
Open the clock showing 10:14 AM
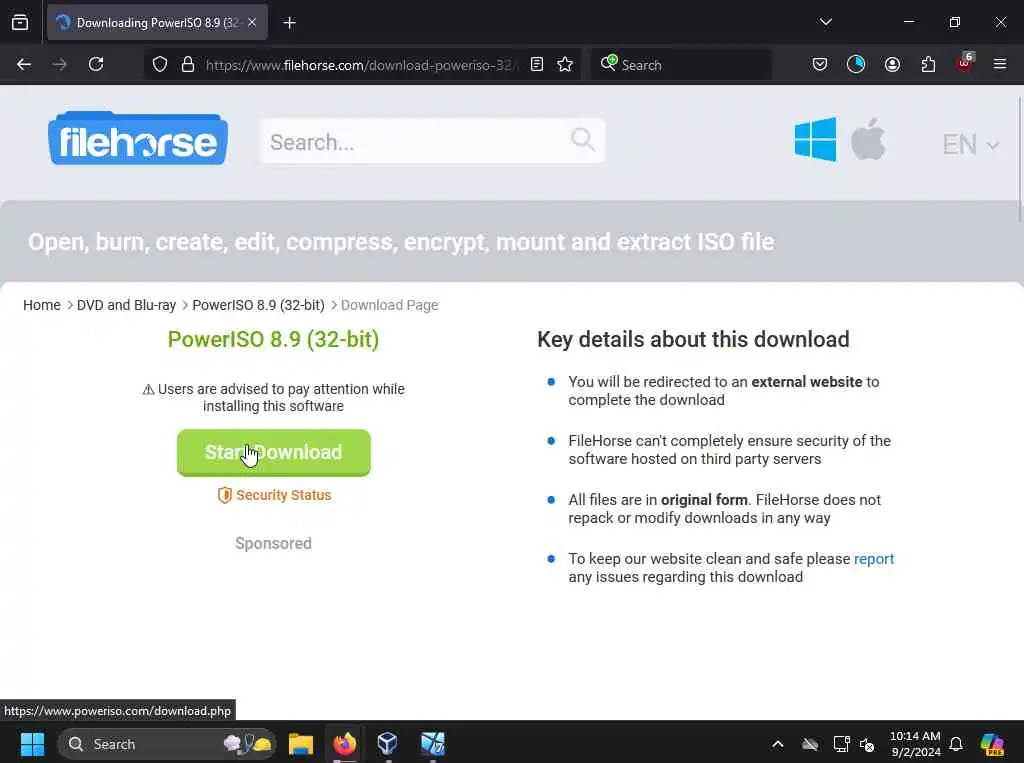pyautogui.click(x=915, y=744)
